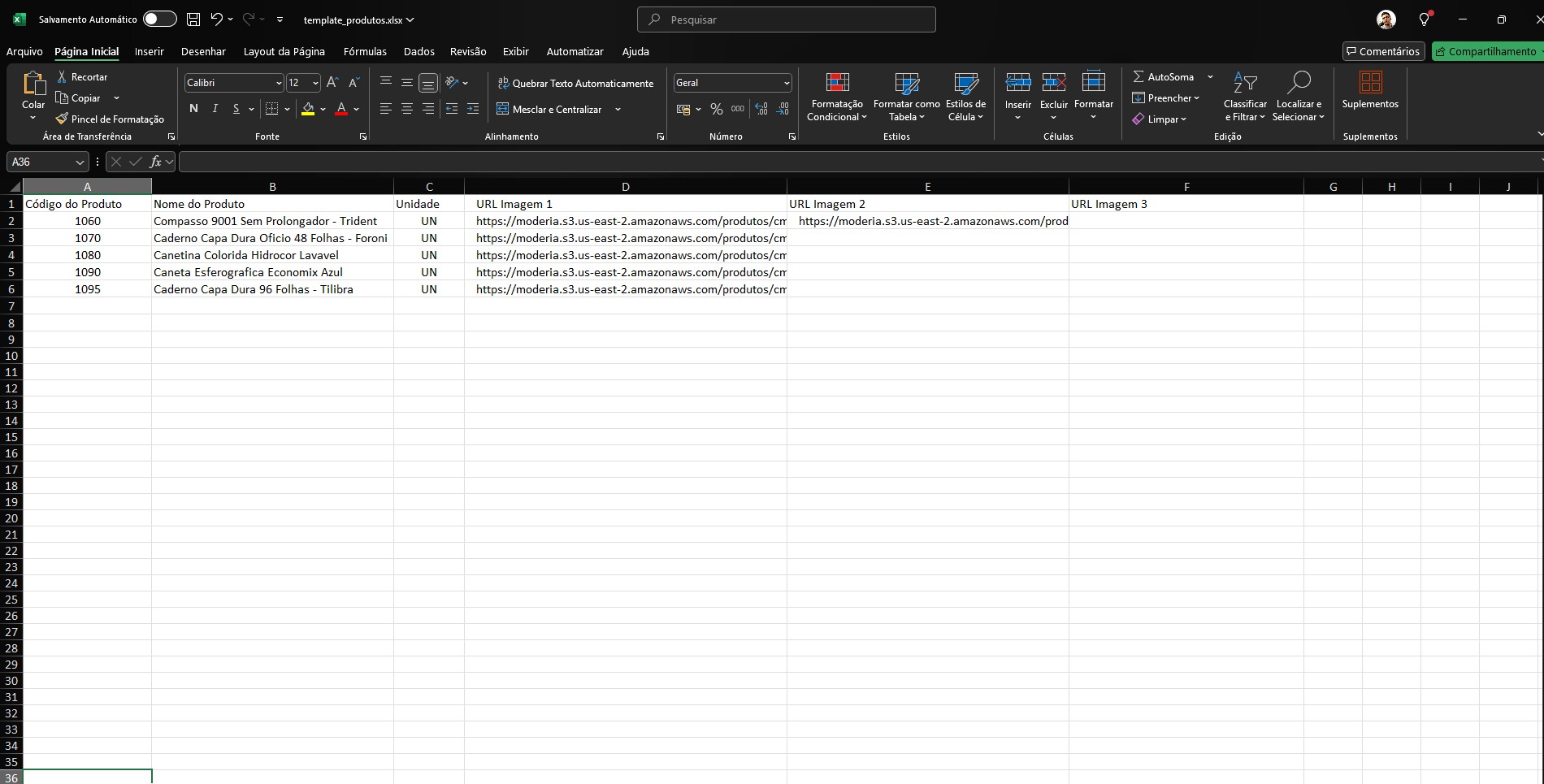This screenshot has width=1544, height=784.
Task: Click the yellow fill color swatch
Action: point(308,109)
